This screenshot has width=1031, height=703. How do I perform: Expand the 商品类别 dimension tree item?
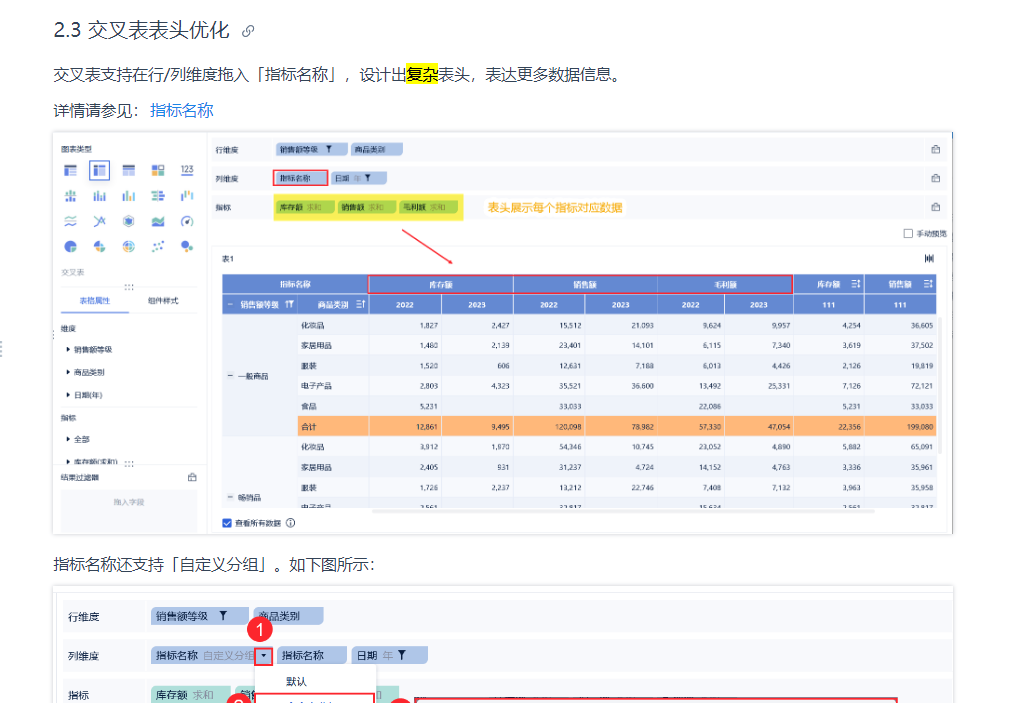point(67,372)
